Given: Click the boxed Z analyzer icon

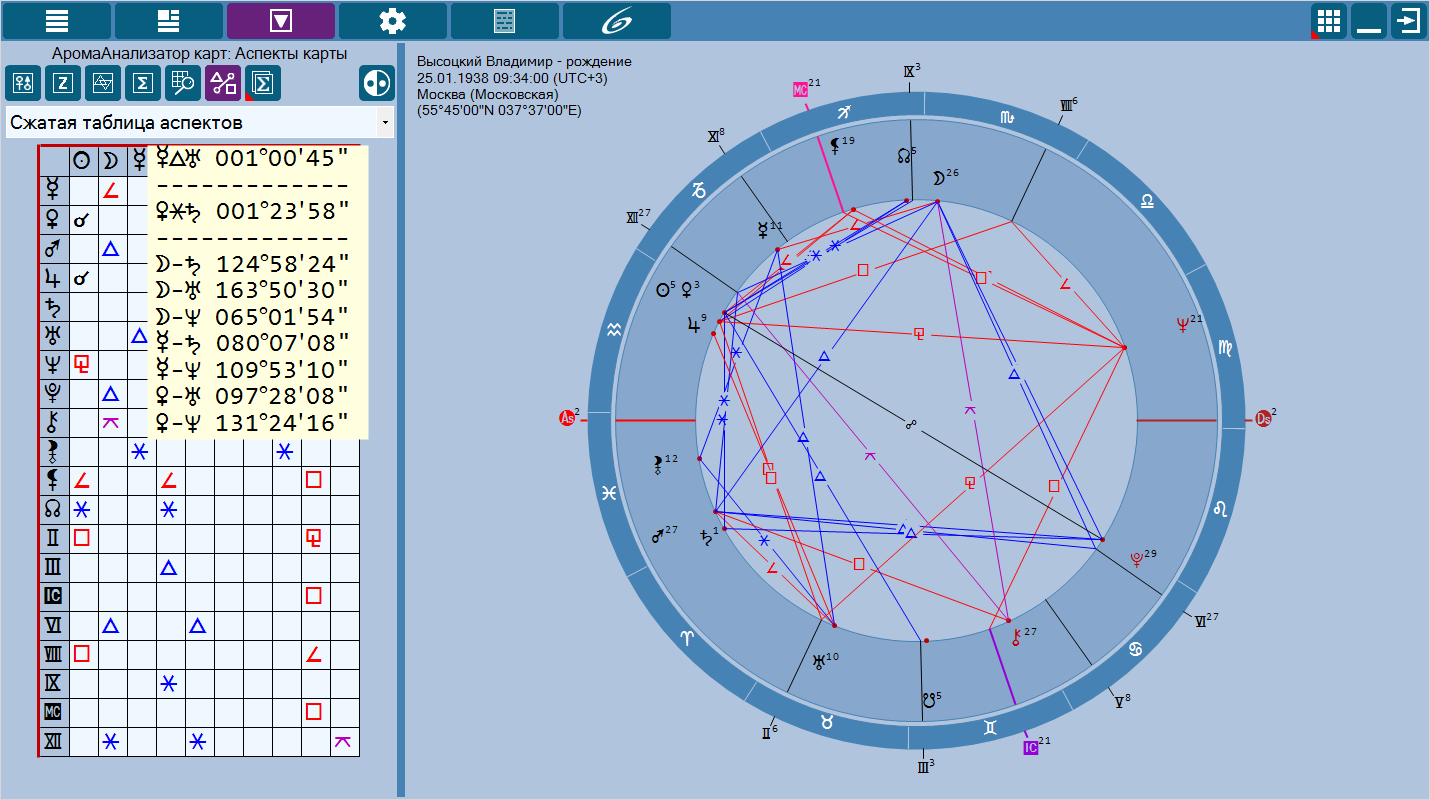Looking at the screenshot, I should coord(63,84).
